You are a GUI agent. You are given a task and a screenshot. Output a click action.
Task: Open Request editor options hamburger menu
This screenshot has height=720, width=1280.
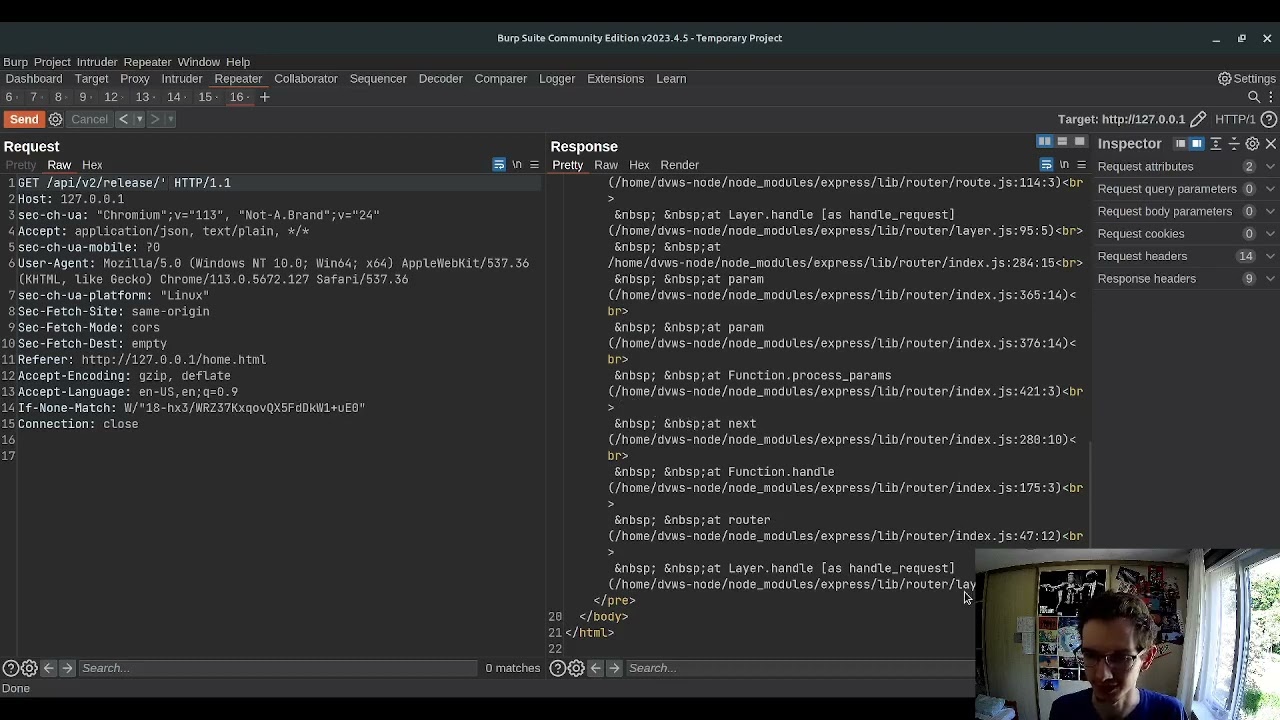534,165
